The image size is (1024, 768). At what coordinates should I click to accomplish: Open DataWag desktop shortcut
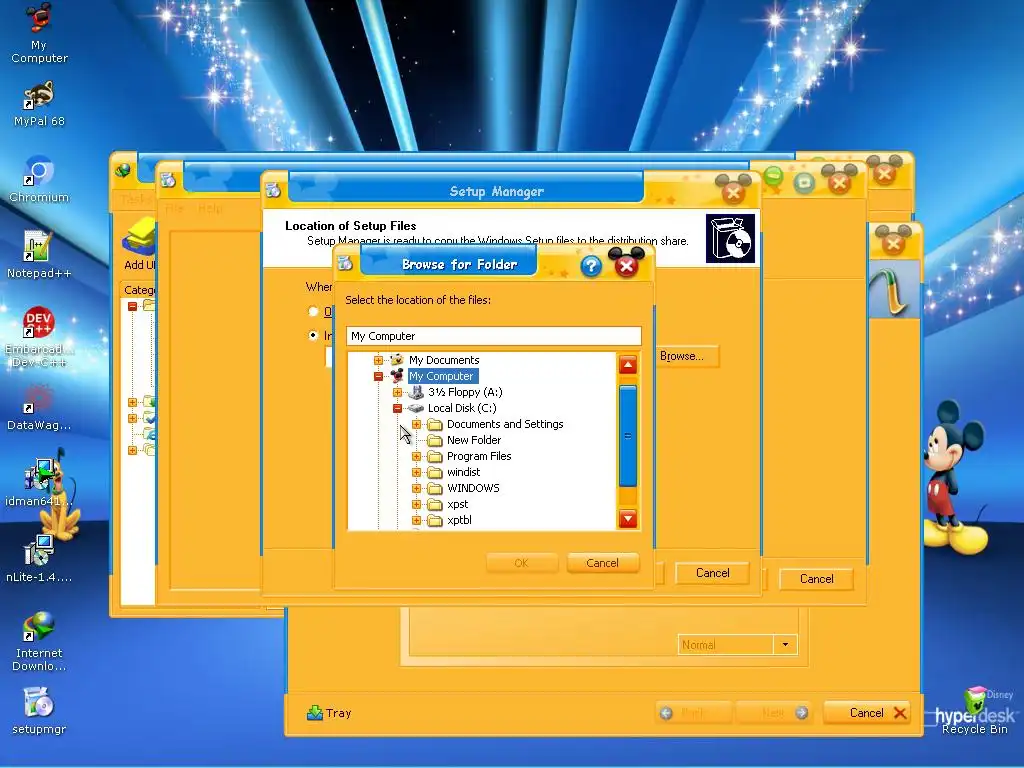point(39,408)
